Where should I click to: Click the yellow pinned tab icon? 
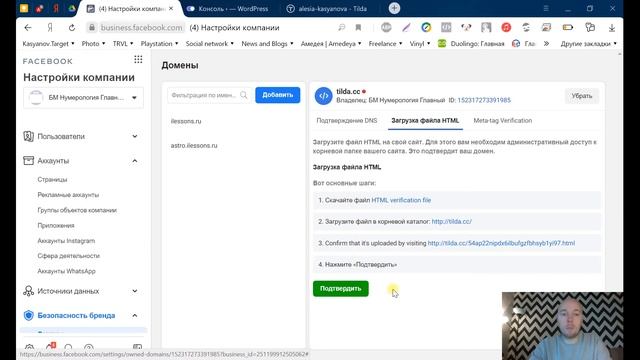click(x=24, y=8)
